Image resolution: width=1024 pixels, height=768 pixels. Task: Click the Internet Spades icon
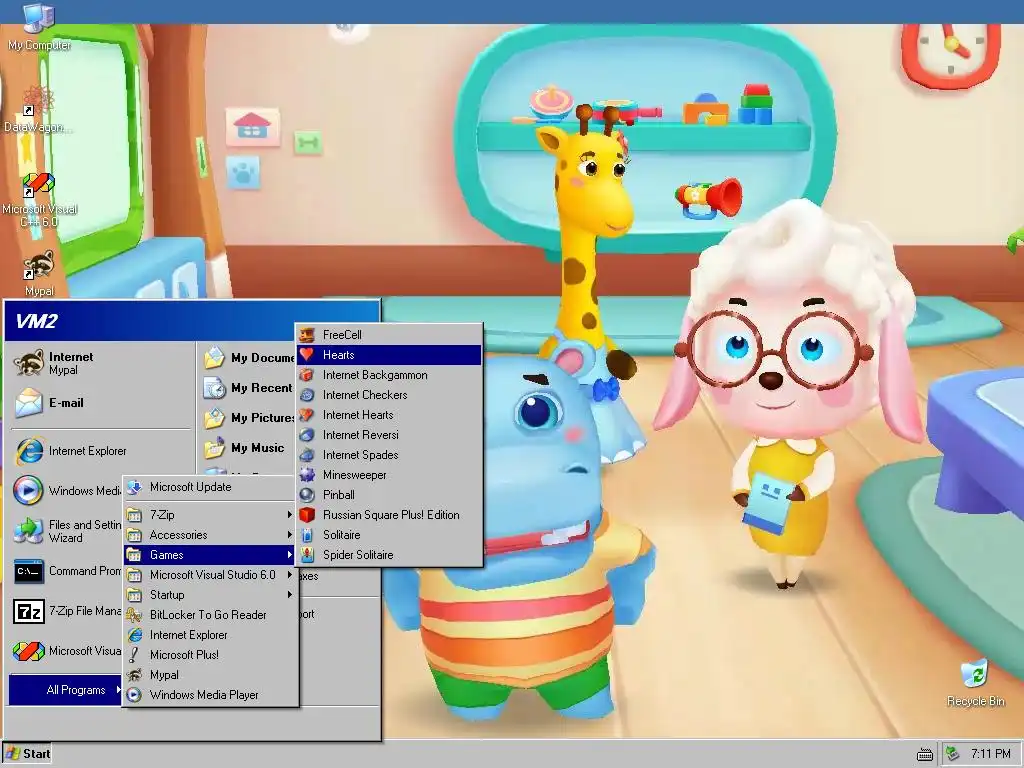click(x=308, y=455)
